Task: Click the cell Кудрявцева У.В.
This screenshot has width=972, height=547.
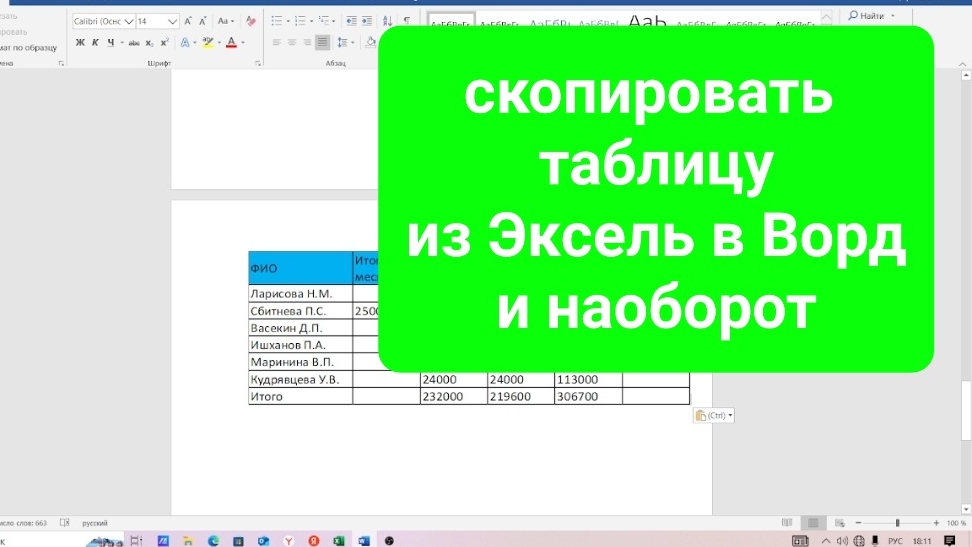Action: point(301,379)
